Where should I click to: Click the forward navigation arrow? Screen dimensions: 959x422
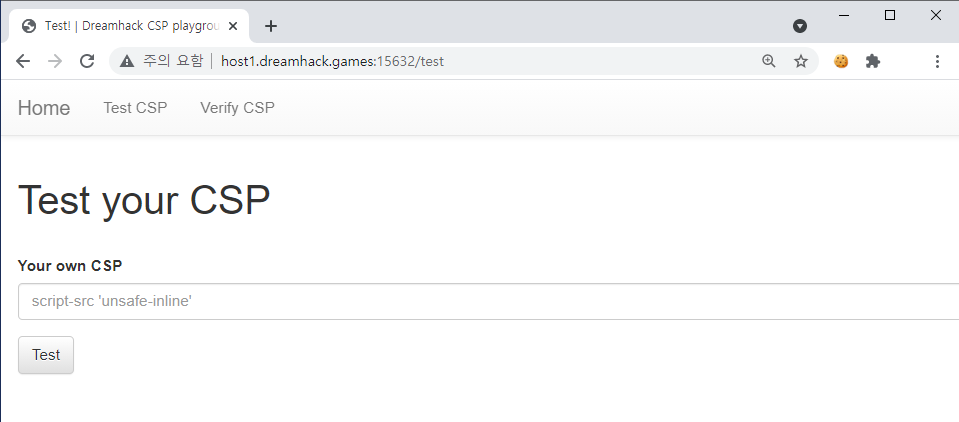[55, 61]
